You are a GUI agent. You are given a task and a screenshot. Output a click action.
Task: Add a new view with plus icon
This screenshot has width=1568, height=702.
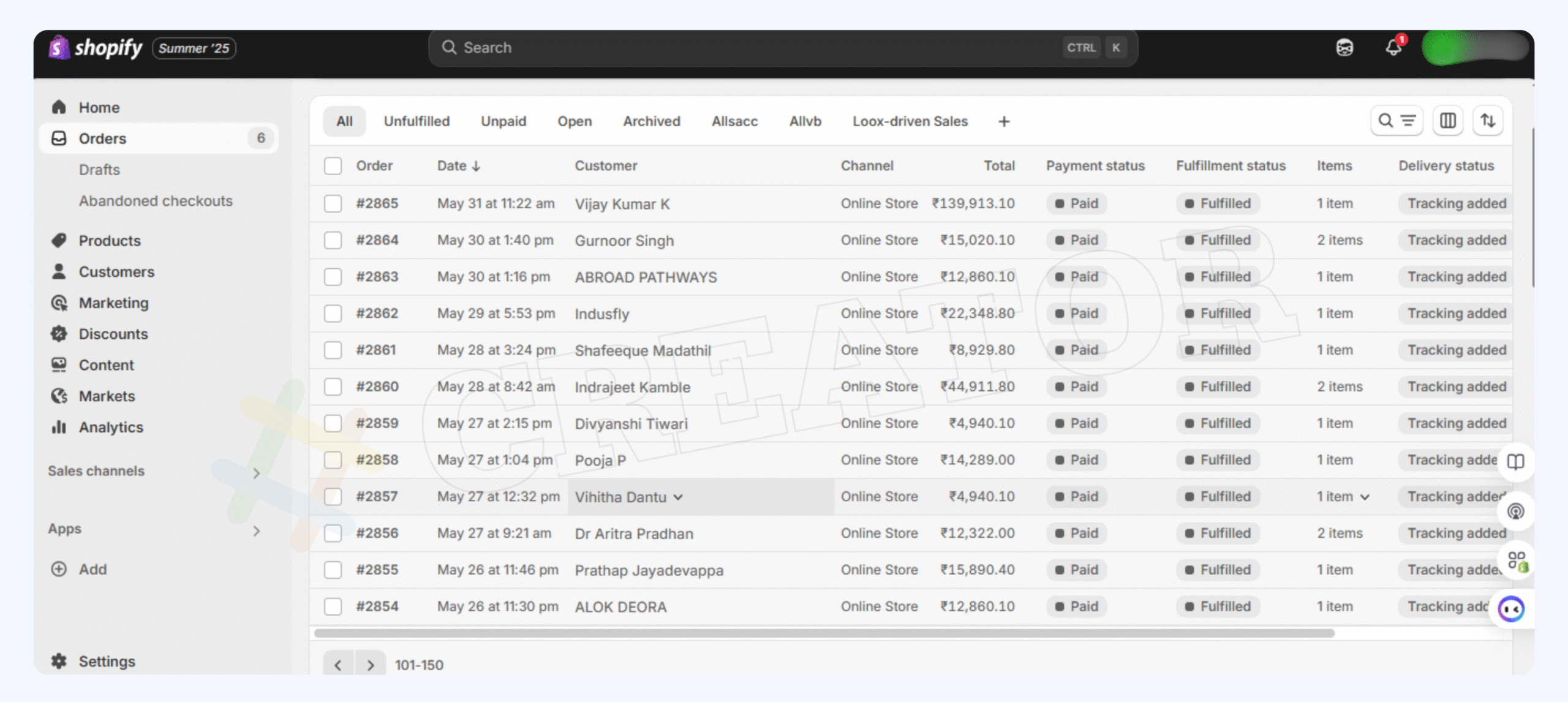click(x=1003, y=121)
